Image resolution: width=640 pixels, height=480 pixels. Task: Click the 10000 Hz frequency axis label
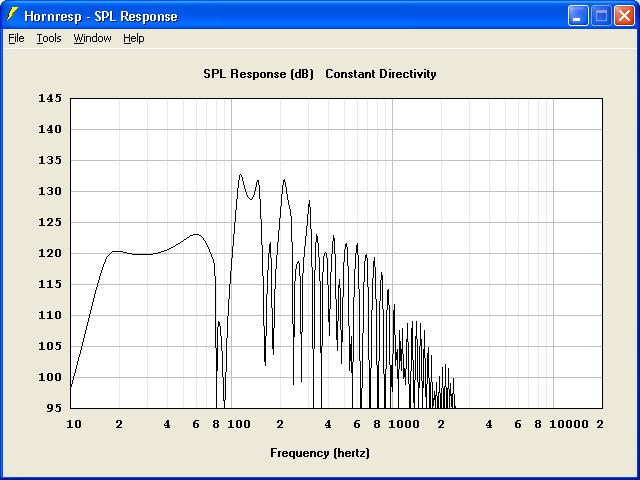tap(569, 424)
